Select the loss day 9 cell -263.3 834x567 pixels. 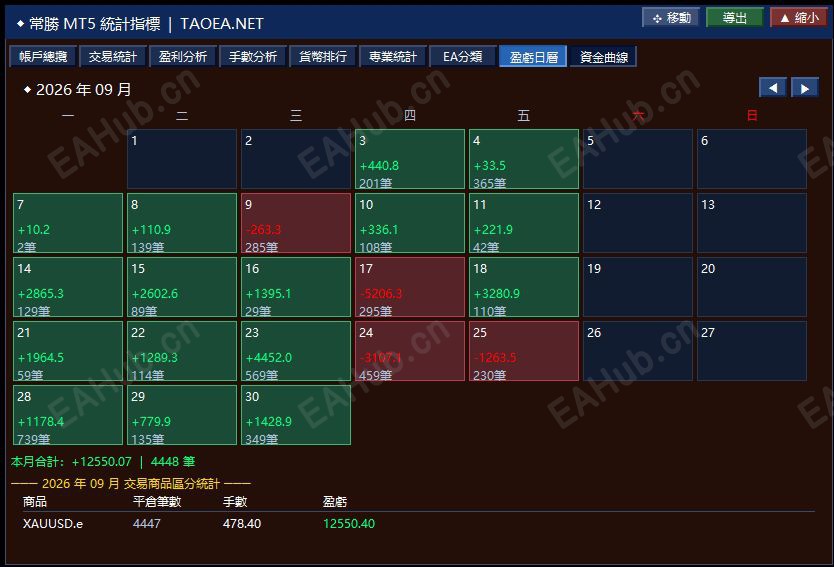296,223
